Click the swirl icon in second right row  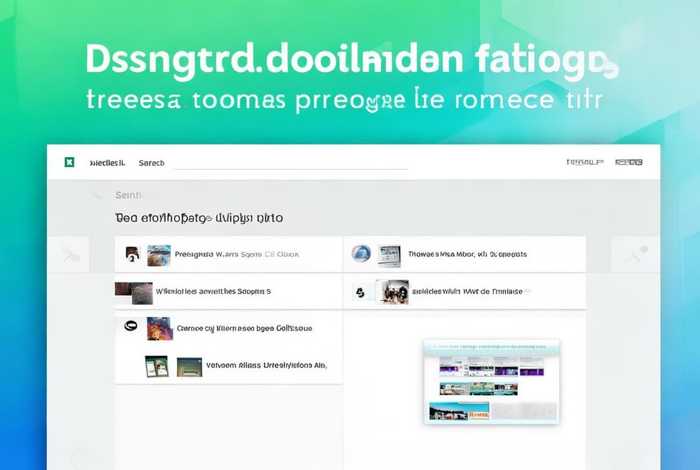point(360,292)
